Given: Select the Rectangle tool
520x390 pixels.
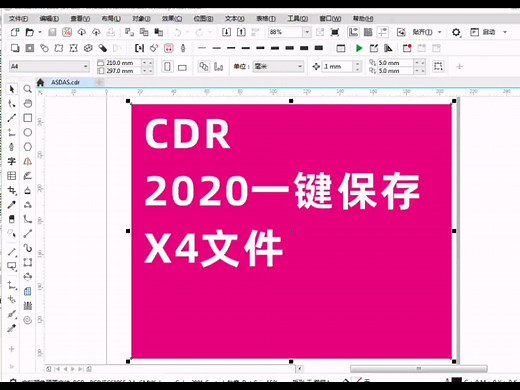Looking at the screenshot, I should tap(28, 118).
